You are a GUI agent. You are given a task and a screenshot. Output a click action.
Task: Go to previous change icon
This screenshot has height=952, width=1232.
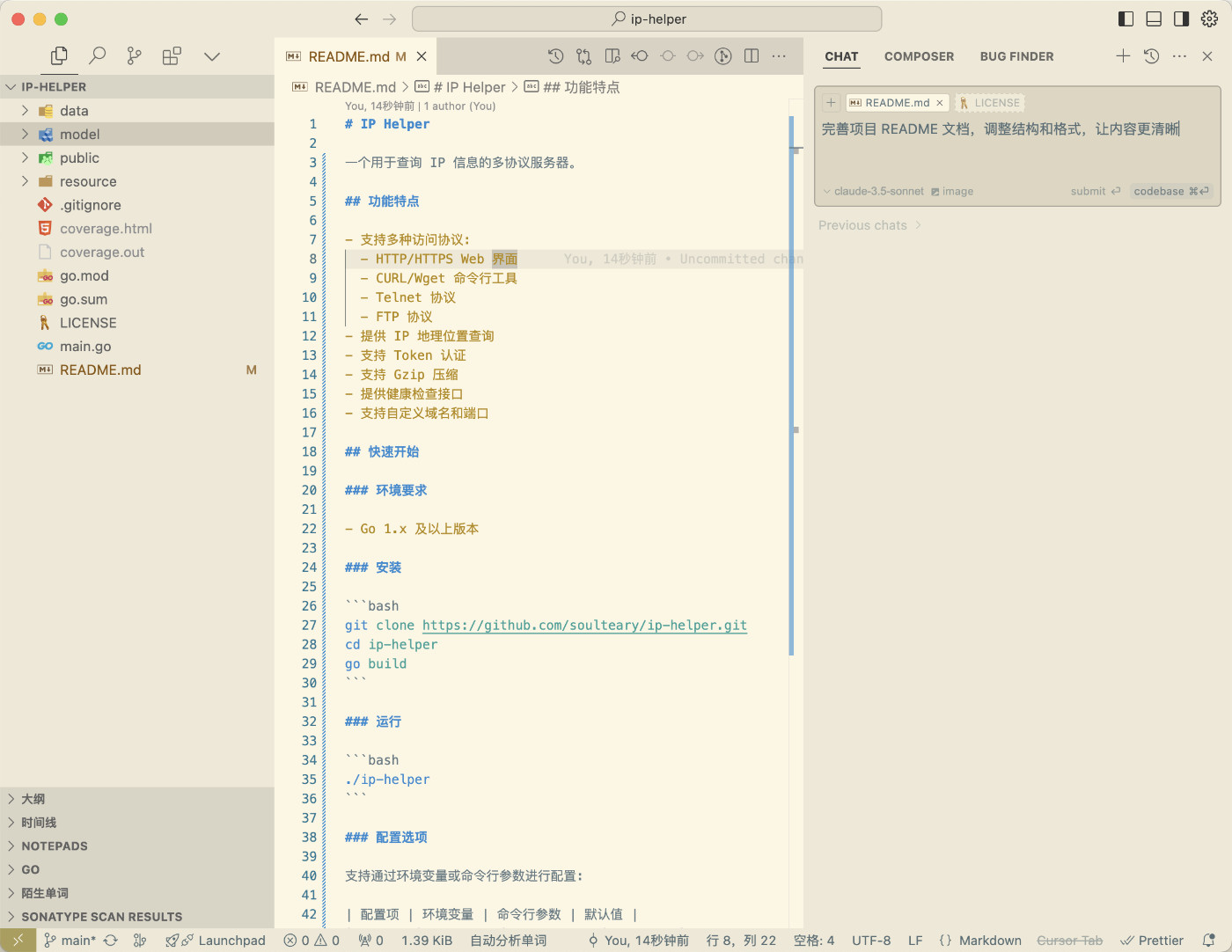pos(640,56)
